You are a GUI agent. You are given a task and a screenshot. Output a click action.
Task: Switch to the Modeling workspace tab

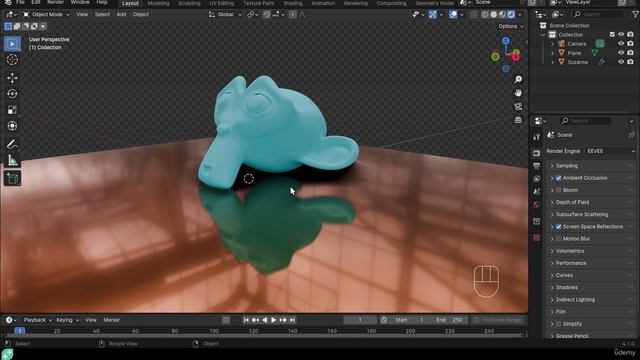tap(158, 3)
